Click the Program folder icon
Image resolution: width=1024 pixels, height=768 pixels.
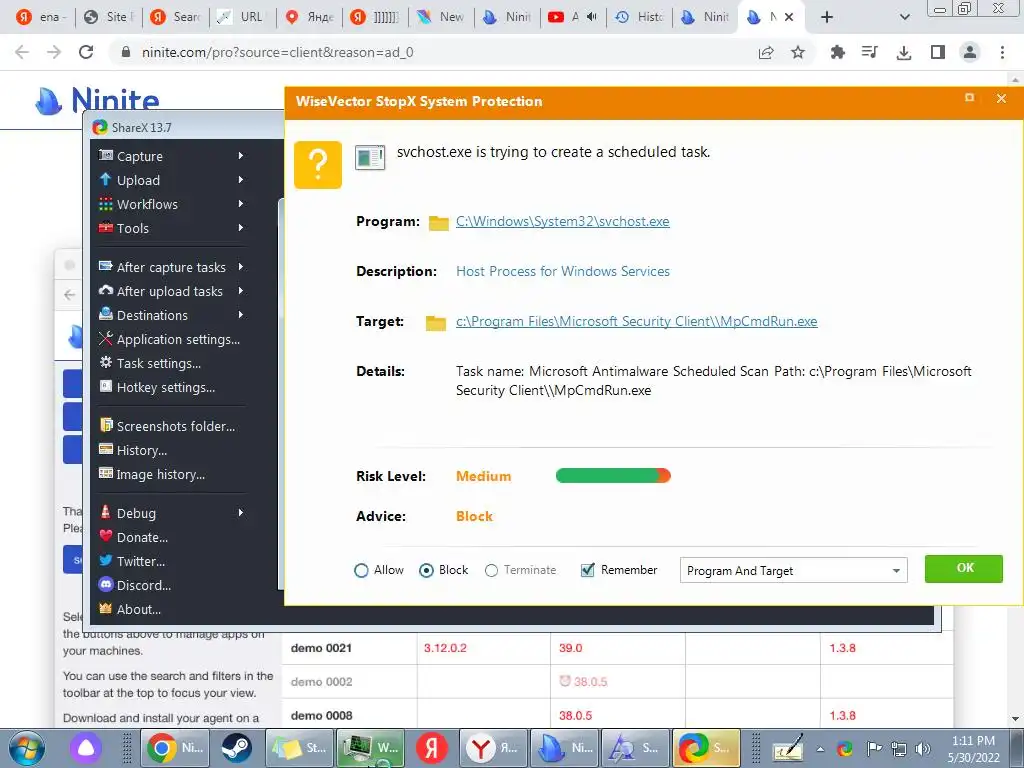pos(438,223)
